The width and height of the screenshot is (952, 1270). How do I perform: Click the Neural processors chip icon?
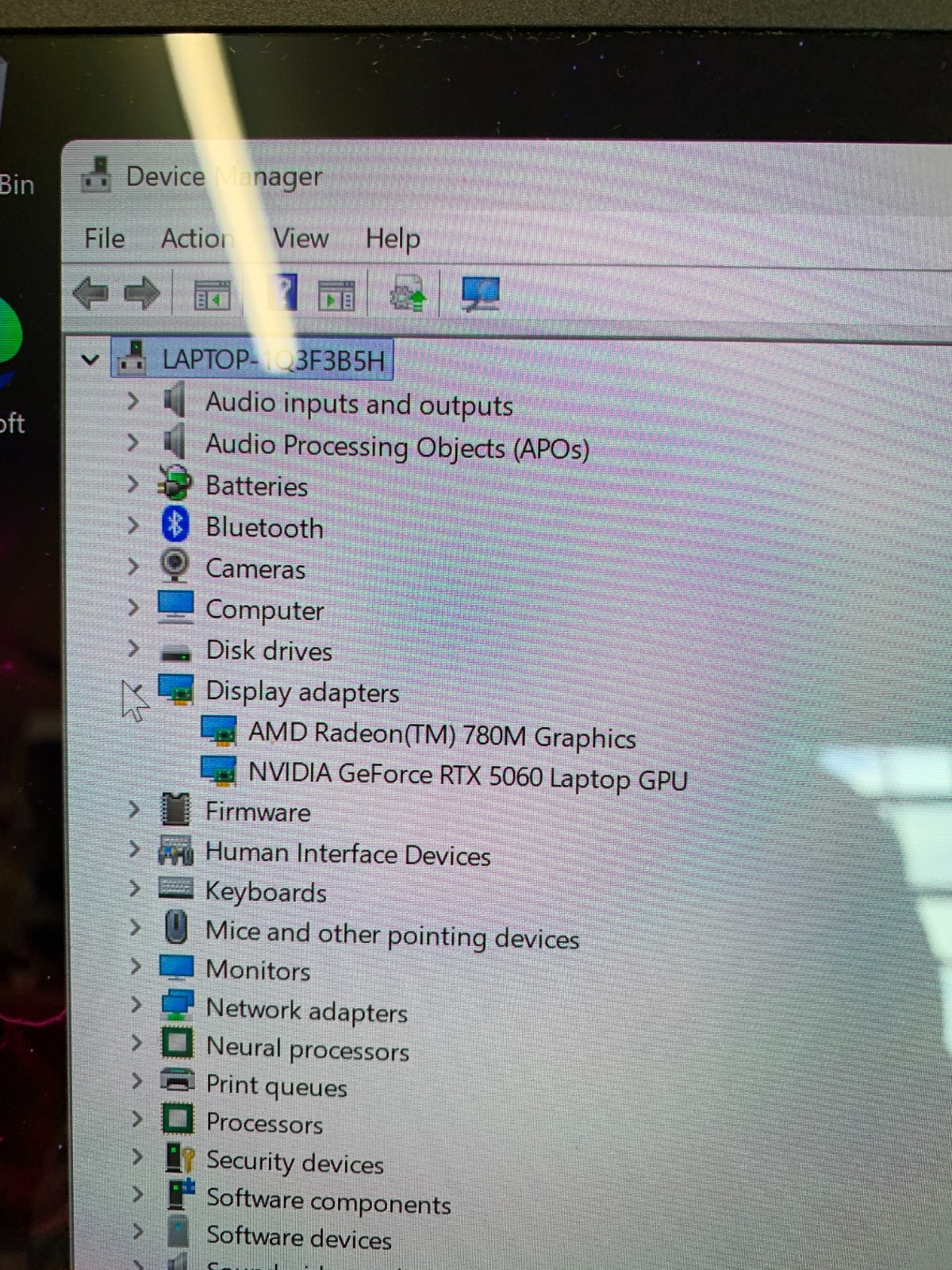(177, 1042)
